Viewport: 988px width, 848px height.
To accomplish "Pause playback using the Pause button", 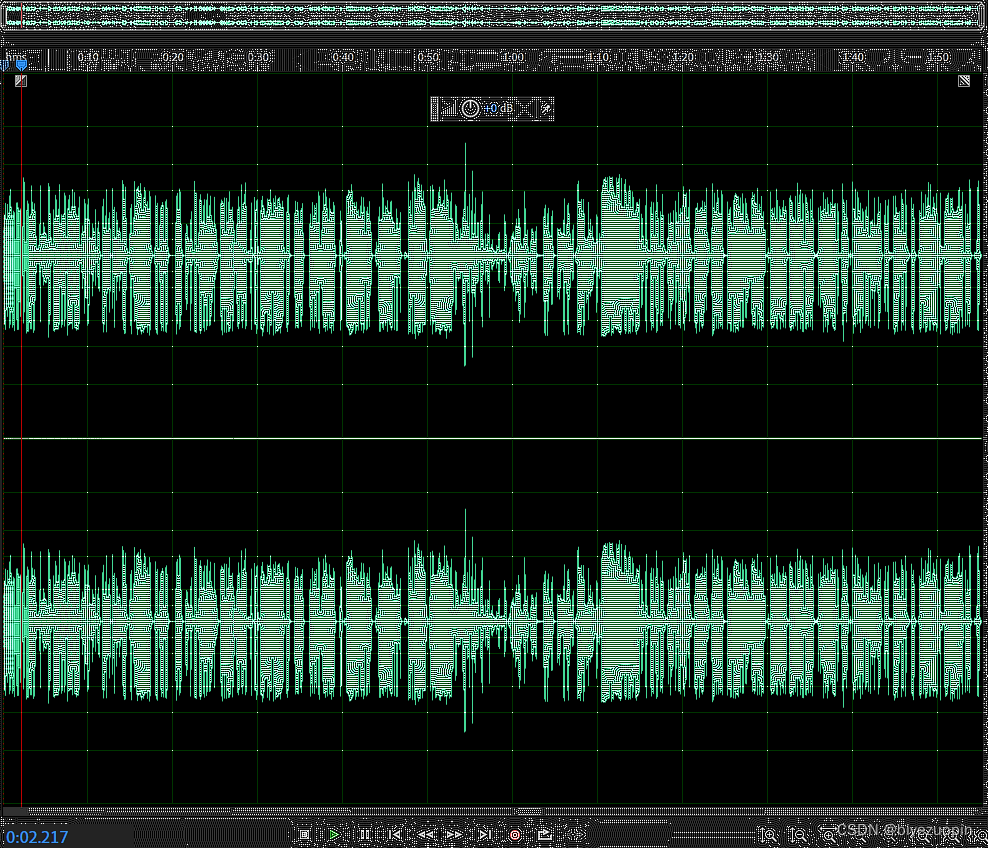I will 365,835.
